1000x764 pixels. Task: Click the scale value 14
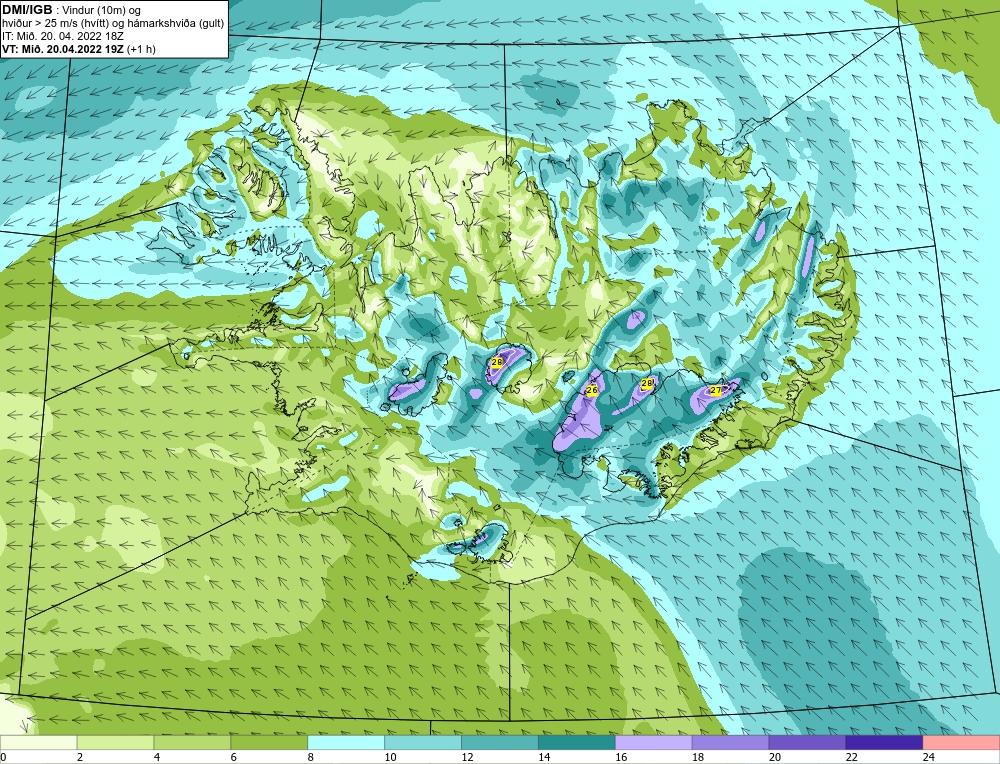pos(544,758)
